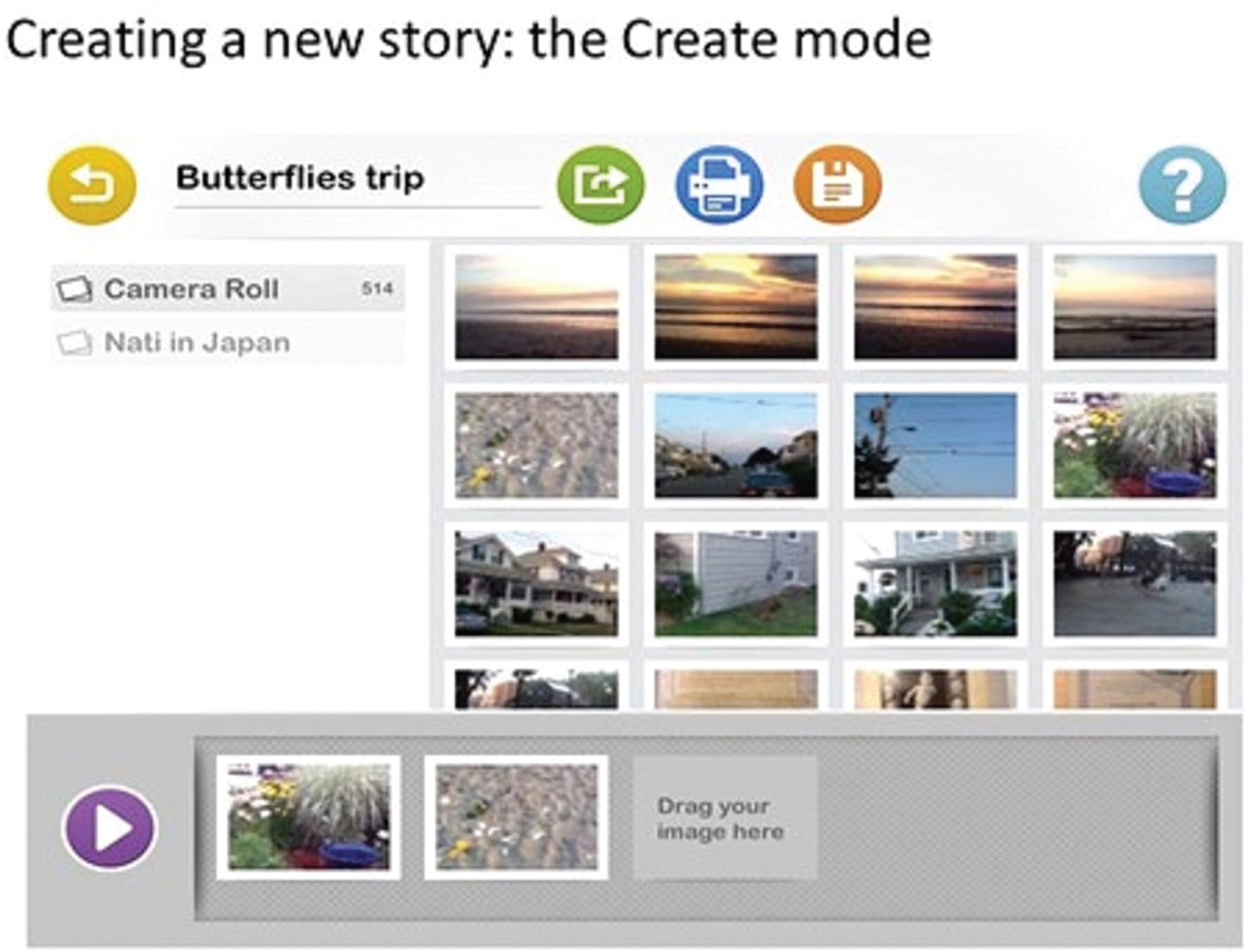1248x952 pixels.
Task: Save the story with the orange floppy icon
Action: click(837, 185)
